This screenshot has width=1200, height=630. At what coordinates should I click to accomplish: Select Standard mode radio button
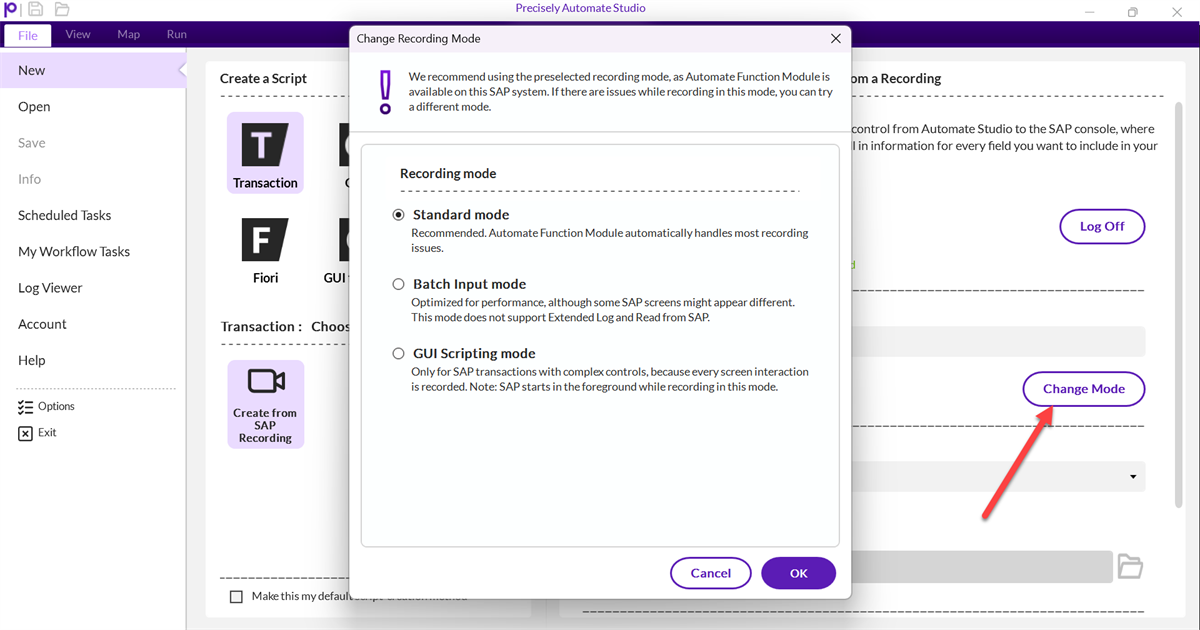click(399, 215)
